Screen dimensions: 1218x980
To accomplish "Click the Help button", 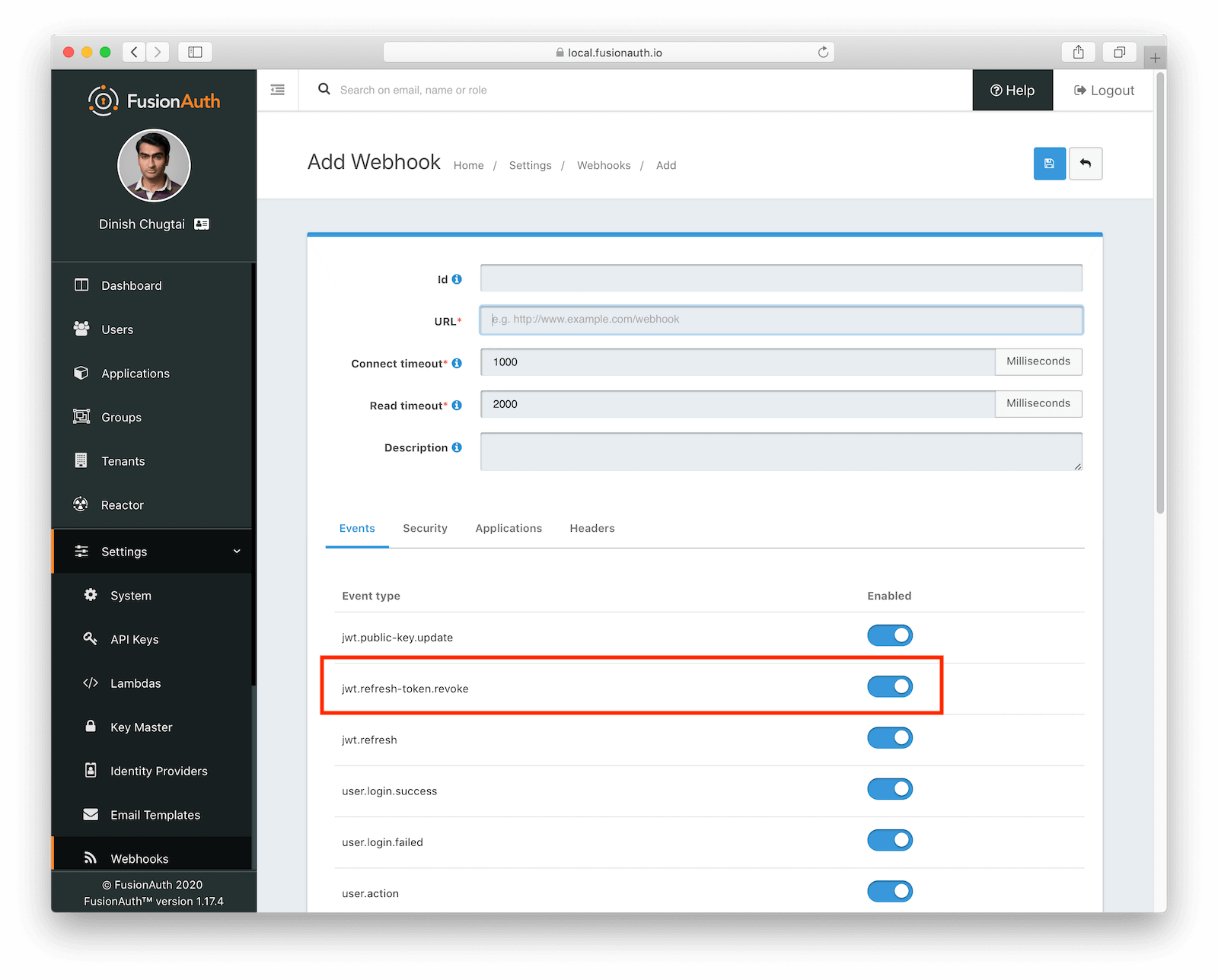I will pyautogui.click(x=1012, y=90).
